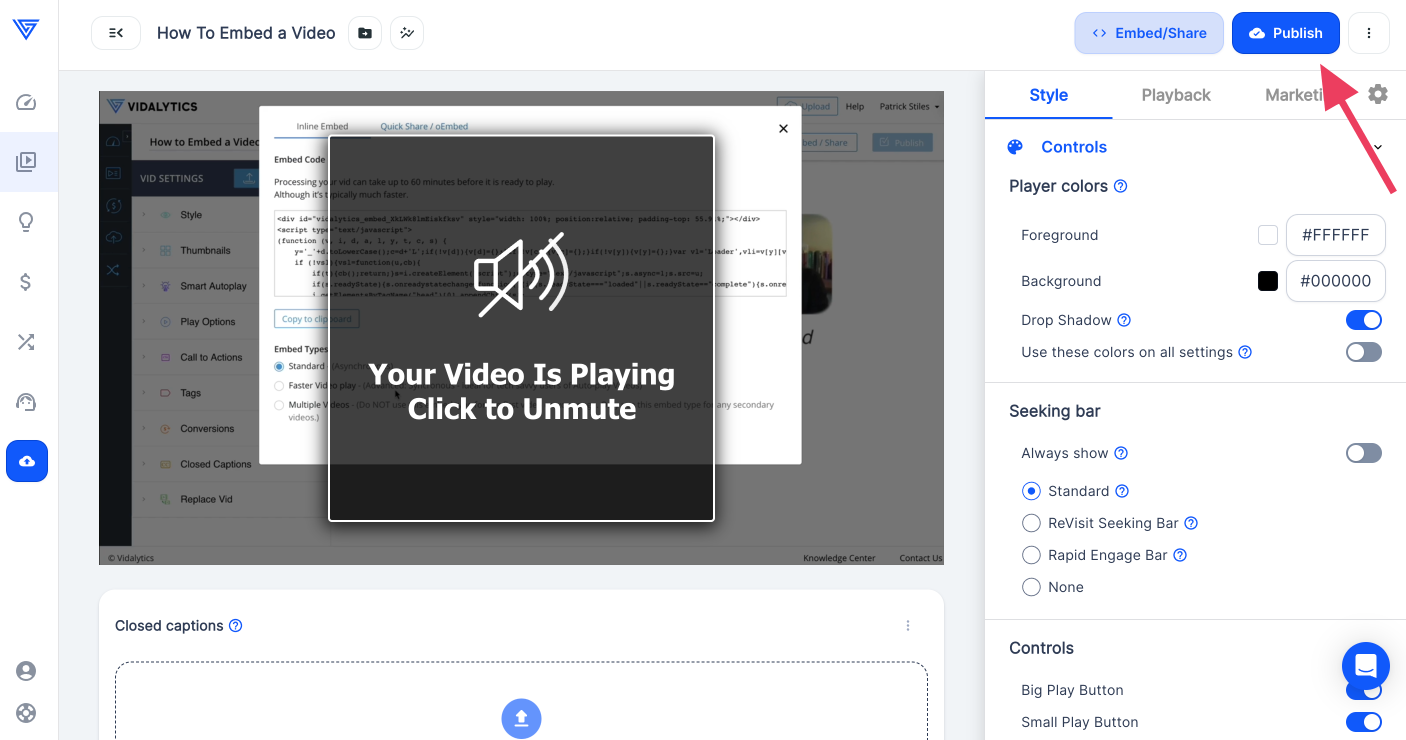Enable Use these colors on all settings

pyautogui.click(x=1364, y=352)
